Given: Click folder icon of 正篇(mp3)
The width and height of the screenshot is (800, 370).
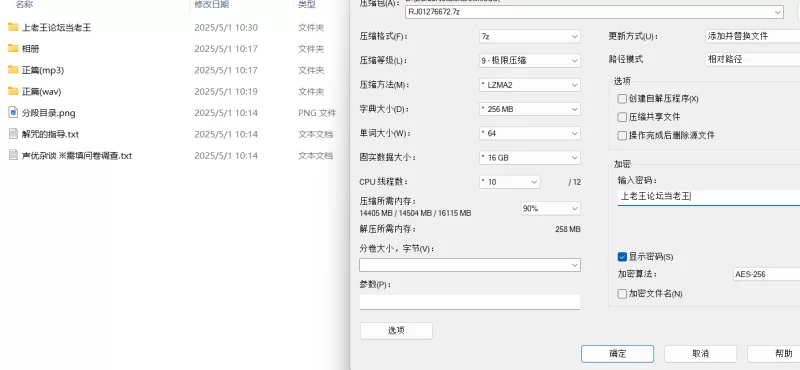Looking at the screenshot, I should tap(13, 70).
